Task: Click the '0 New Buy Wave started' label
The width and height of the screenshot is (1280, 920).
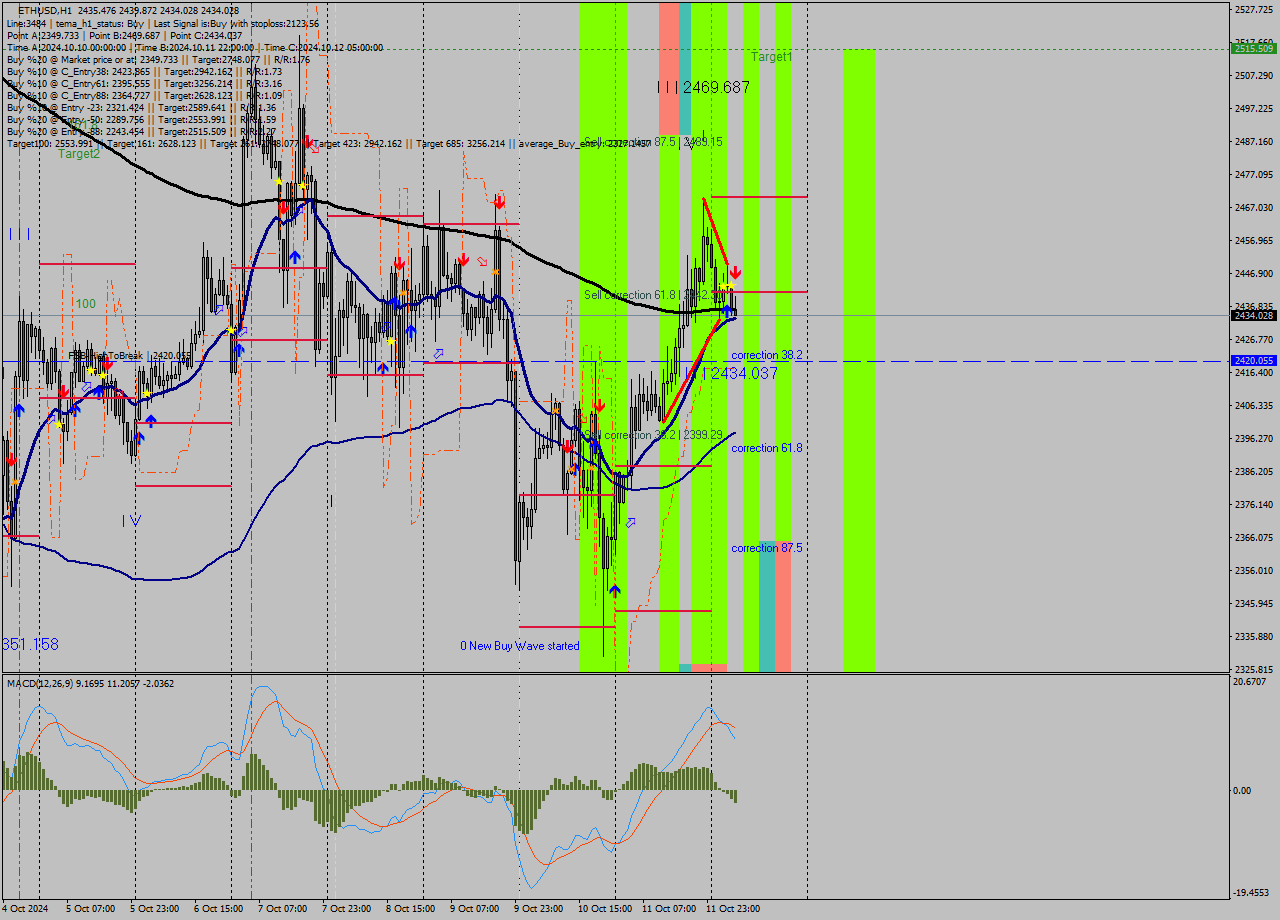Action: coord(520,646)
